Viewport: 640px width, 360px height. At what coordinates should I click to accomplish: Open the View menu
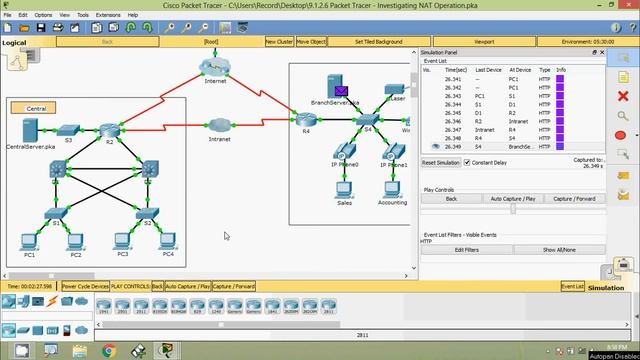(64, 15)
